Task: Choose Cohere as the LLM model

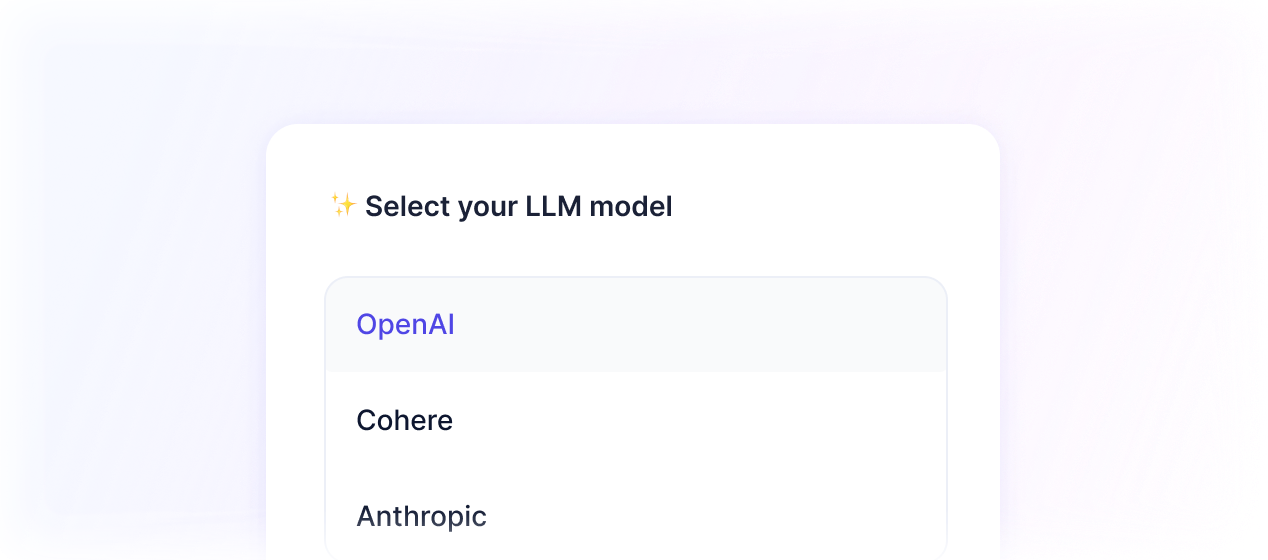Action: 636,420
